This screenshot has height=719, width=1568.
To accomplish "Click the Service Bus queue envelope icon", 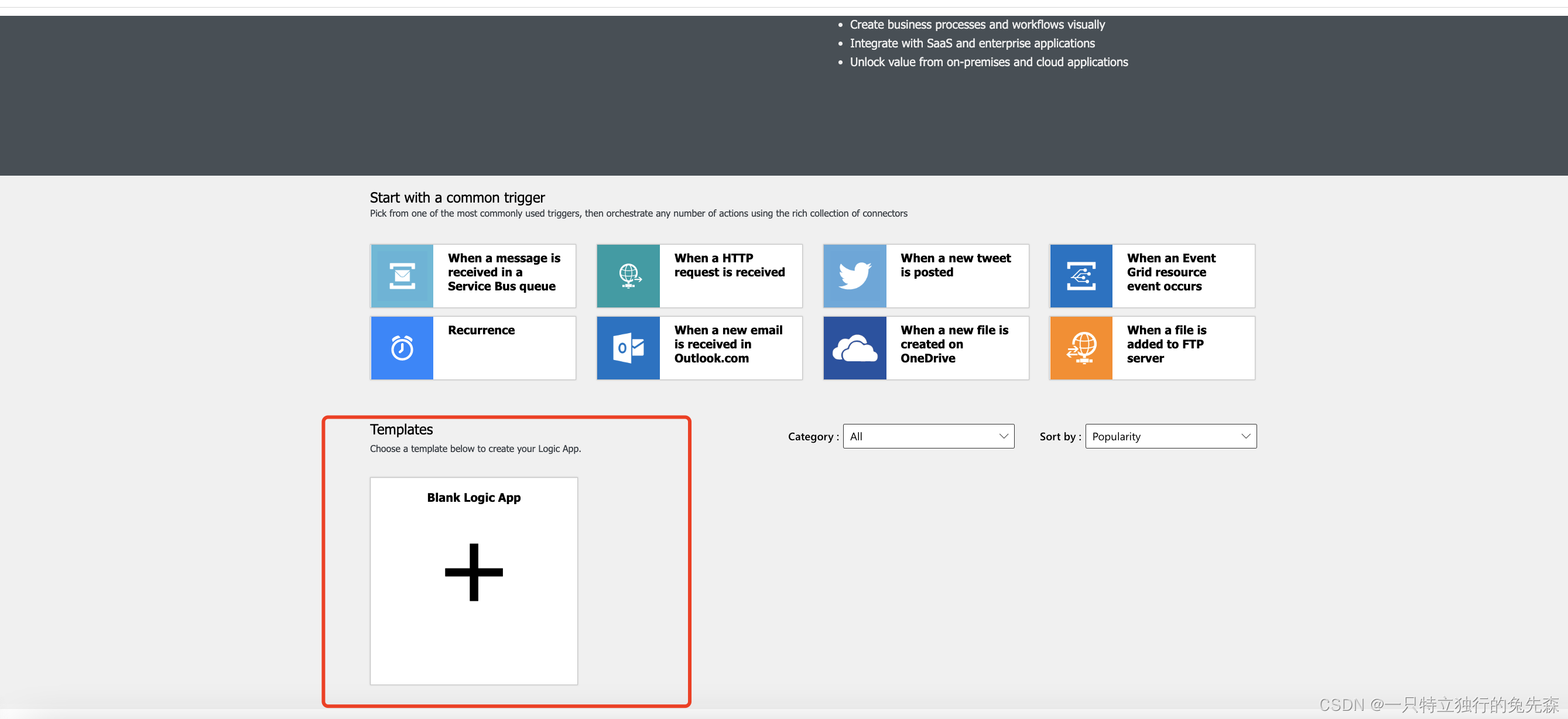I will pos(402,276).
